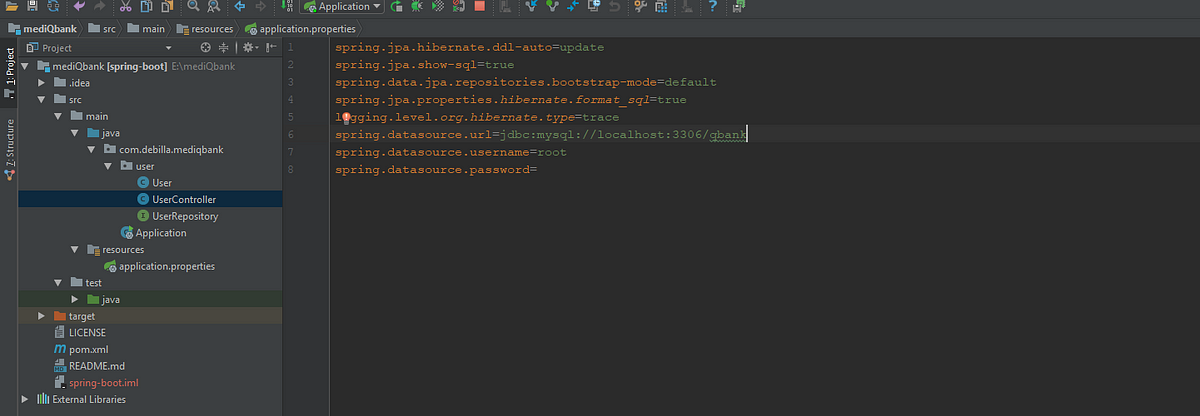Click the Copy toolbar icon
The image size is (1200, 416).
[x=146, y=7]
